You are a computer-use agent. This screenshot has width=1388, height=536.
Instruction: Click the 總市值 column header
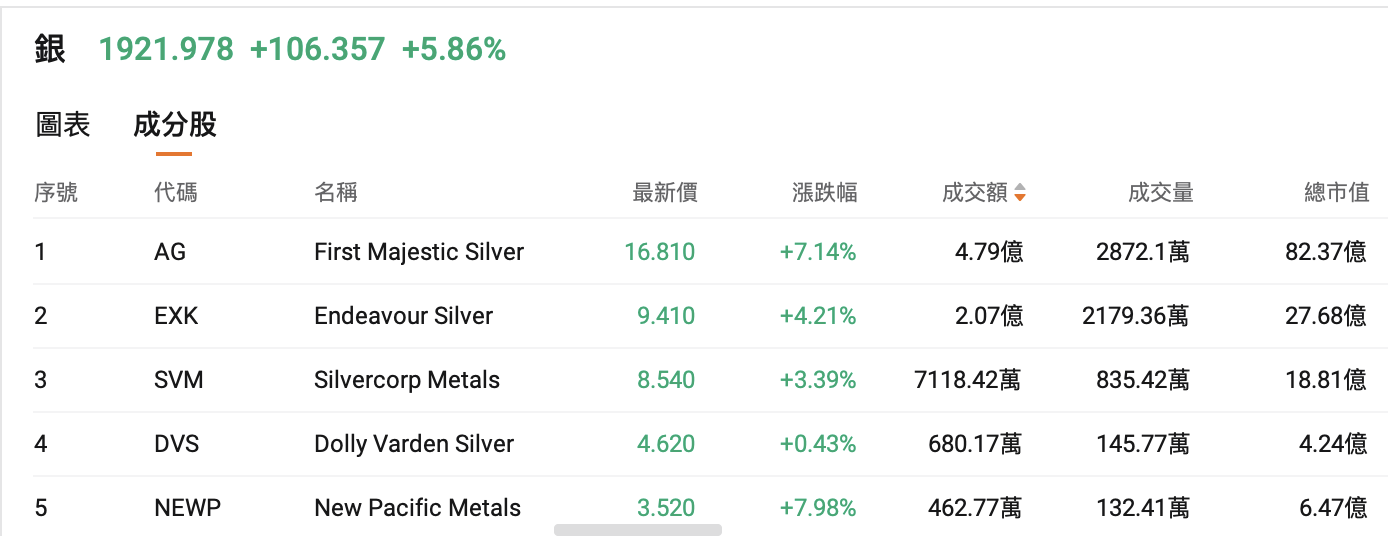click(1336, 193)
